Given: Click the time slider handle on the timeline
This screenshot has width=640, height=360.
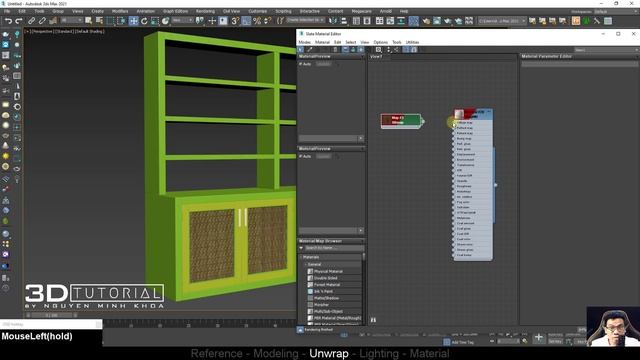Looking at the screenshot, I should click(x=51, y=315).
